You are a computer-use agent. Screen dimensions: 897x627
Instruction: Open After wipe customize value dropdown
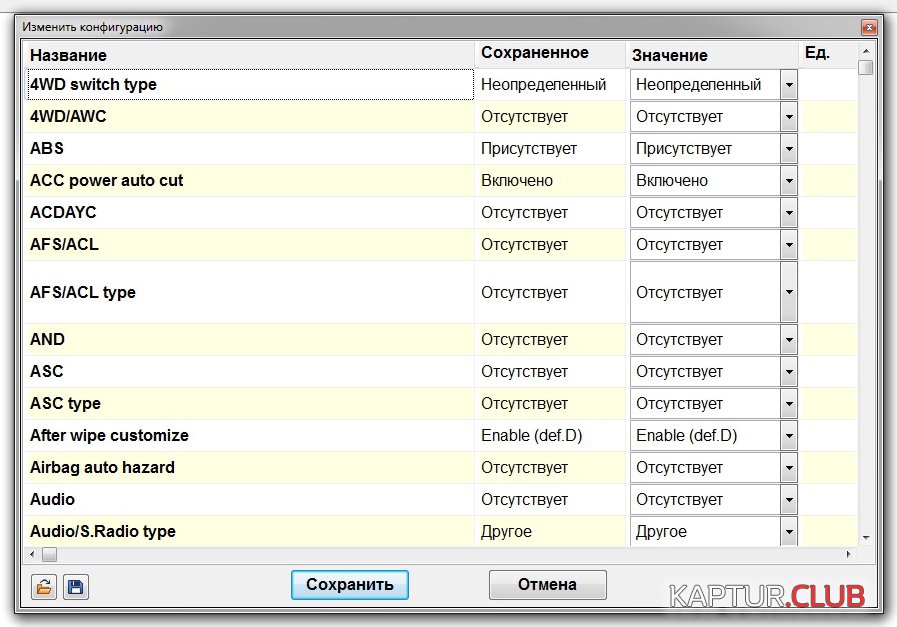tap(789, 436)
